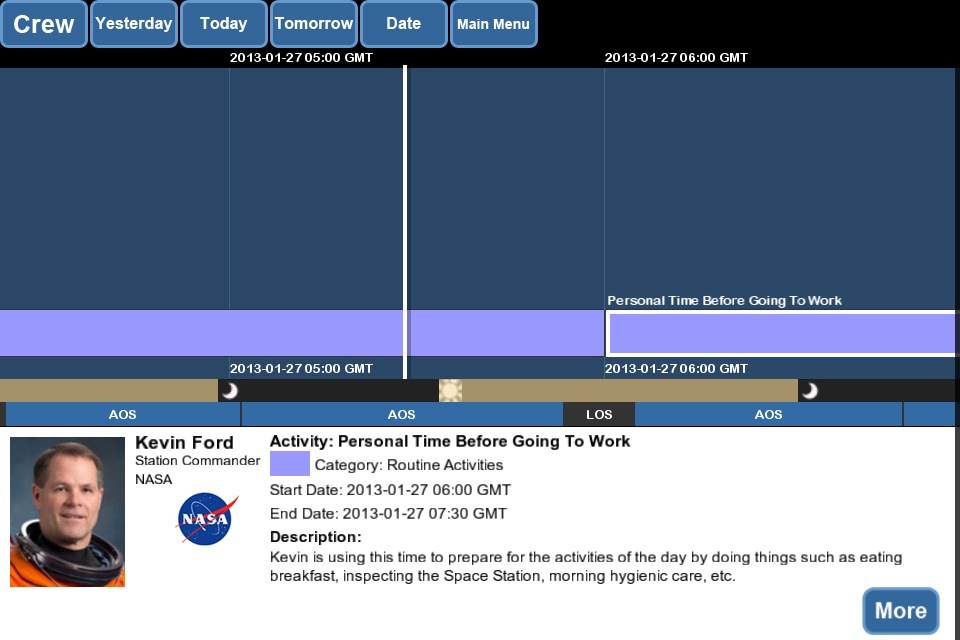The image size is (960, 640).
Task: Click the top 06:00 GMT time label
Action: (x=676, y=58)
